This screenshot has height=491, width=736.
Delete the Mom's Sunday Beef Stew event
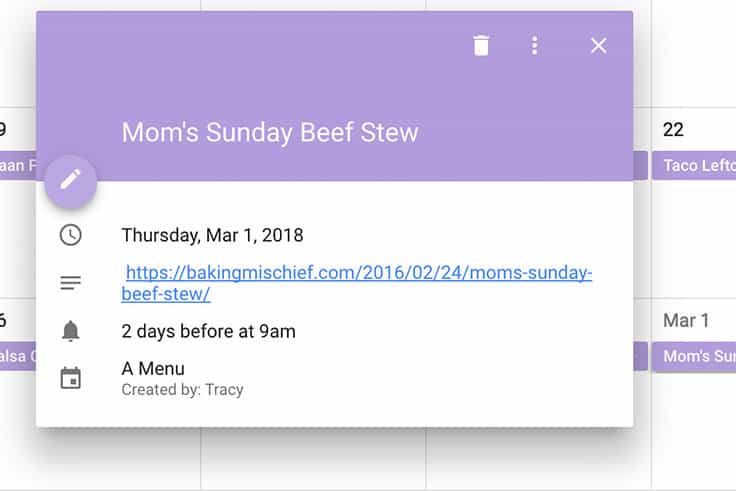click(x=481, y=46)
